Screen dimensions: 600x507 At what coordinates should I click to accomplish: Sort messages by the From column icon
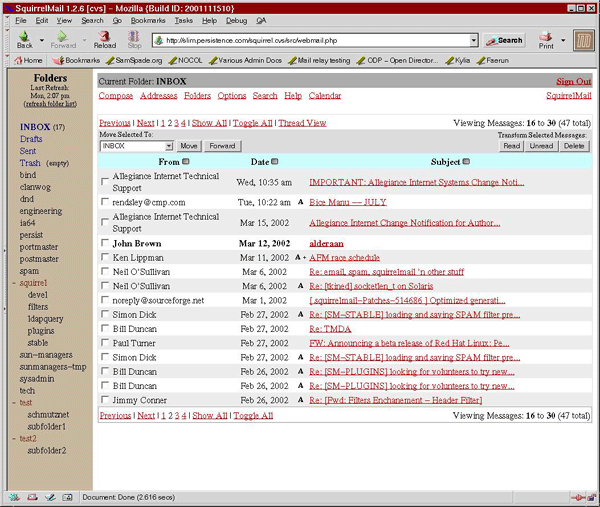pyautogui.click(x=186, y=161)
